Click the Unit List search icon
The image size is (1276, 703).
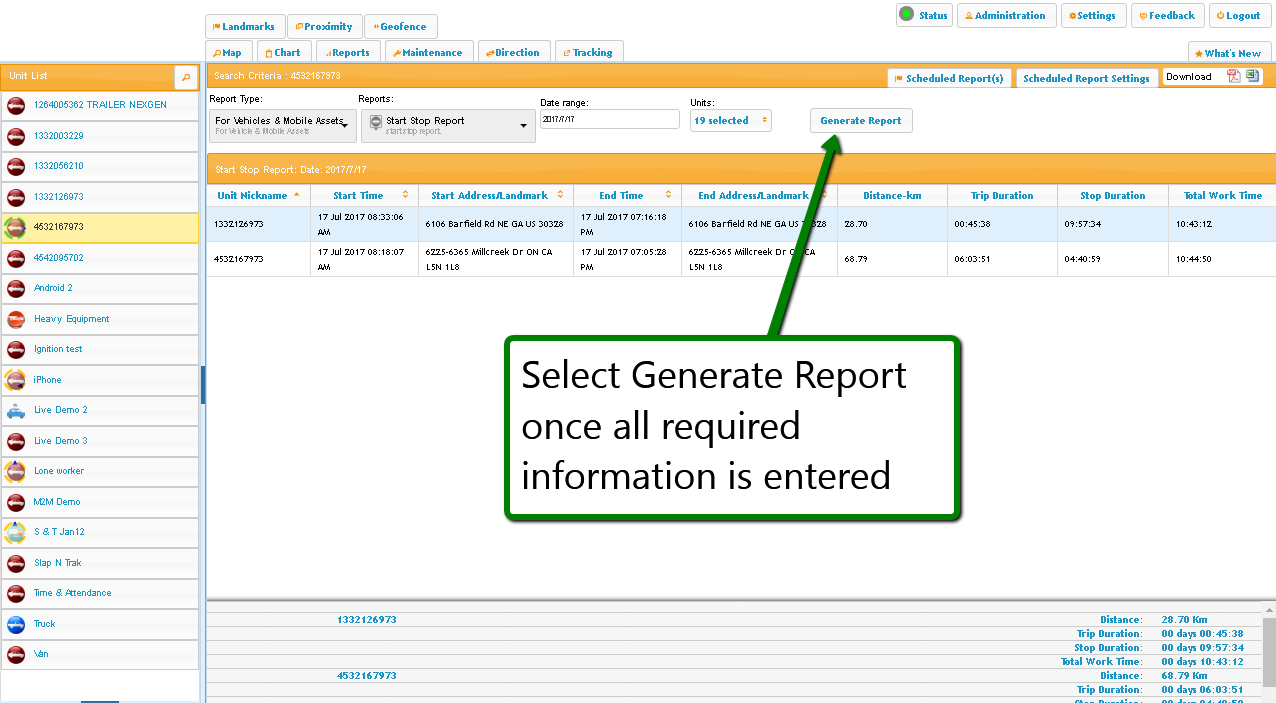coord(185,77)
